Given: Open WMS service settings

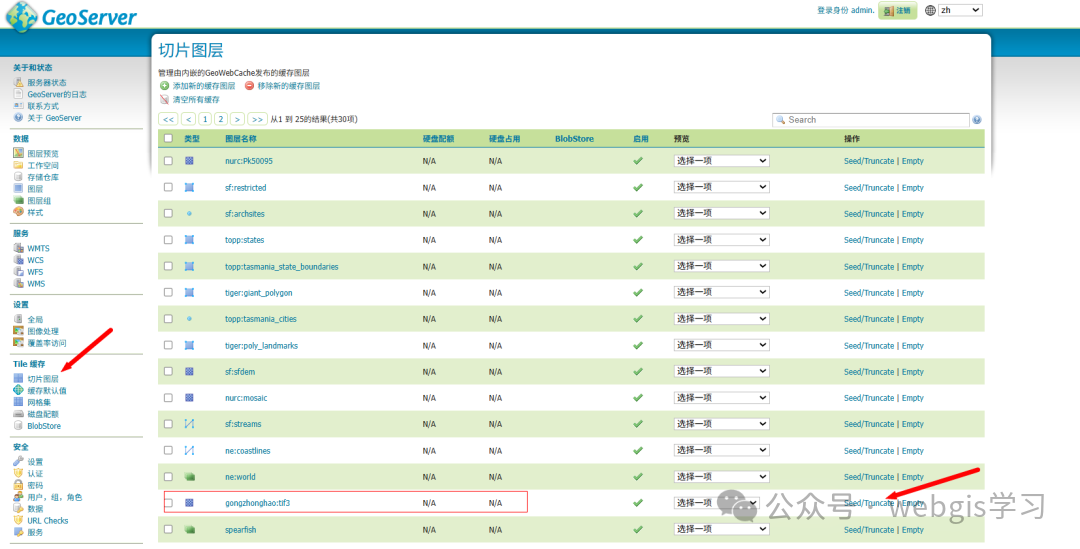Looking at the screenshot, I should (x=36, y=284).
